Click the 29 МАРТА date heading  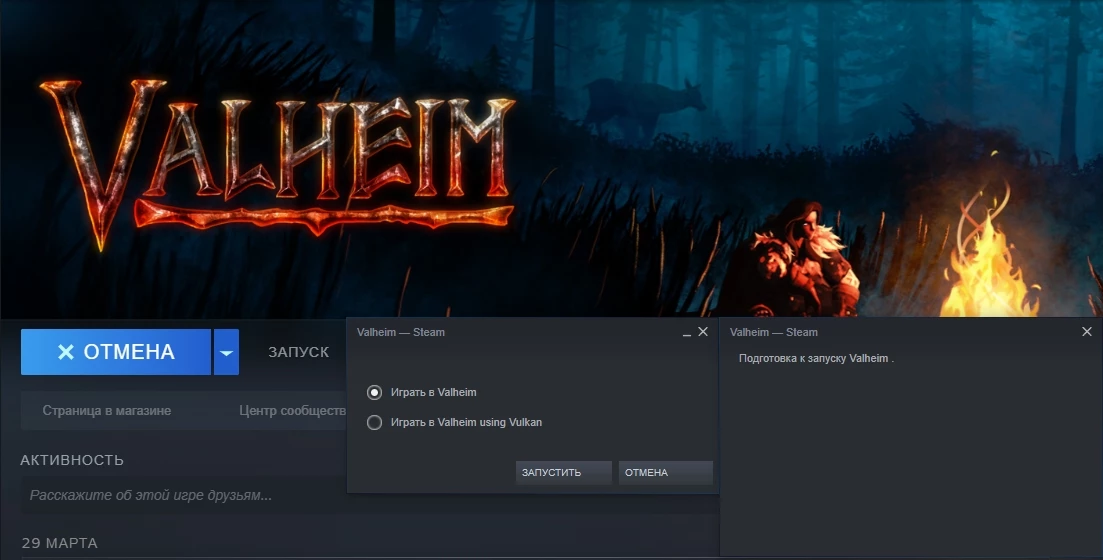[60, 543]
